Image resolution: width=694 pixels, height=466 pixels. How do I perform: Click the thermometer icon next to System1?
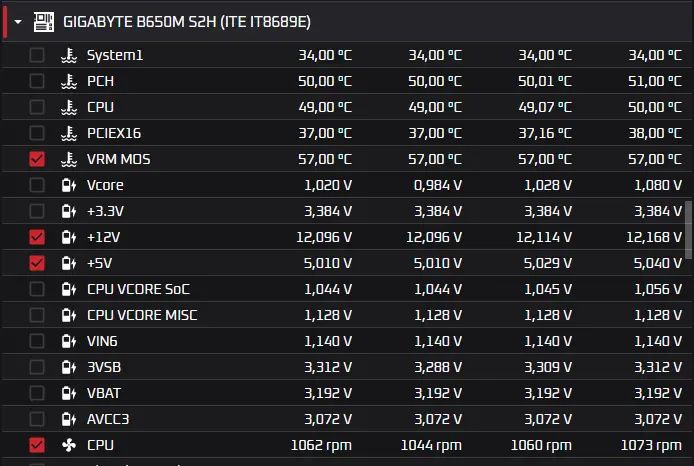[x=69, y=55]
